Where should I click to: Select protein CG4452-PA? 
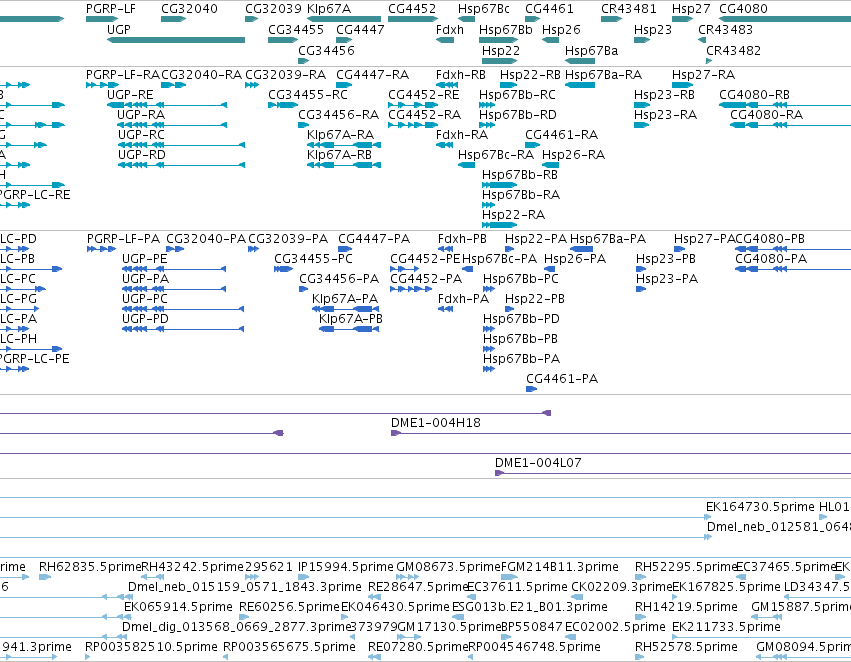coord(426,279)
